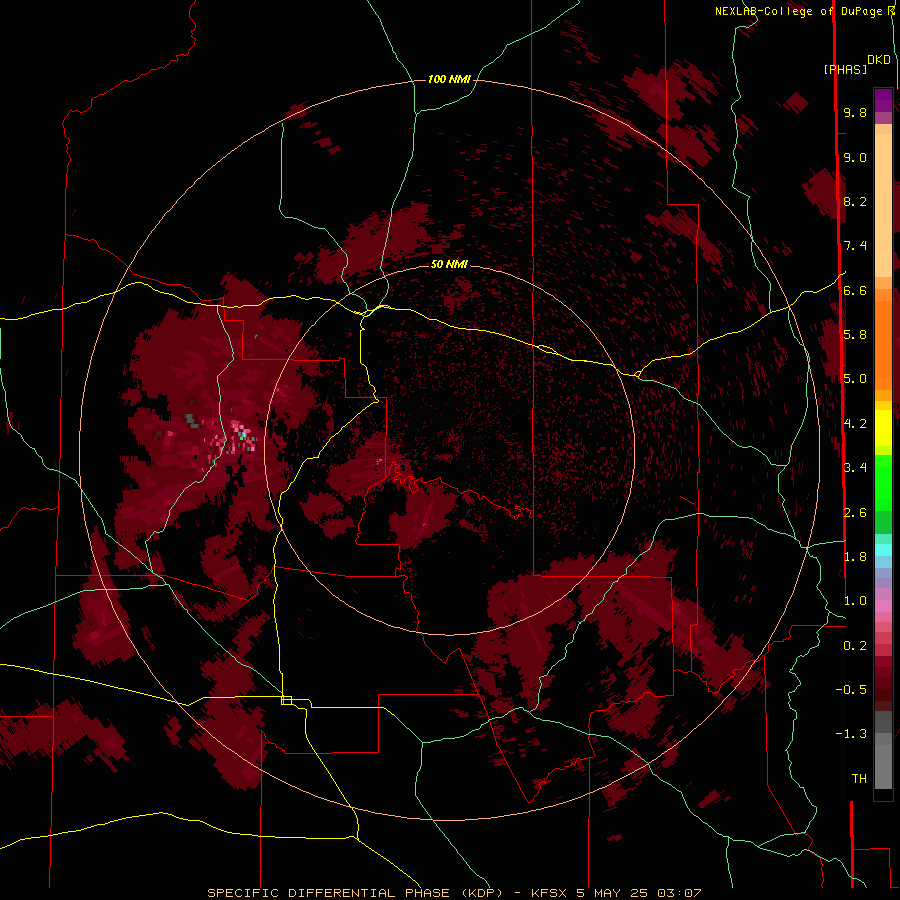This screenshot has height=900, width=900.
Task: Select the 9.8 scale value
Action: [855, 112]
